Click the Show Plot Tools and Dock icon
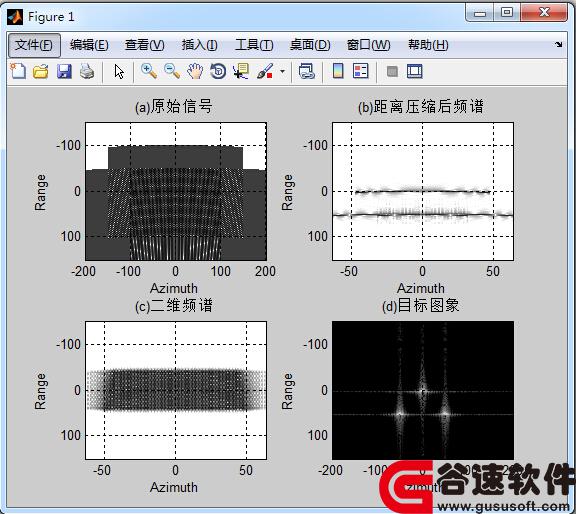Viewport: 576px width, 514px height. (x=415, y=71)
